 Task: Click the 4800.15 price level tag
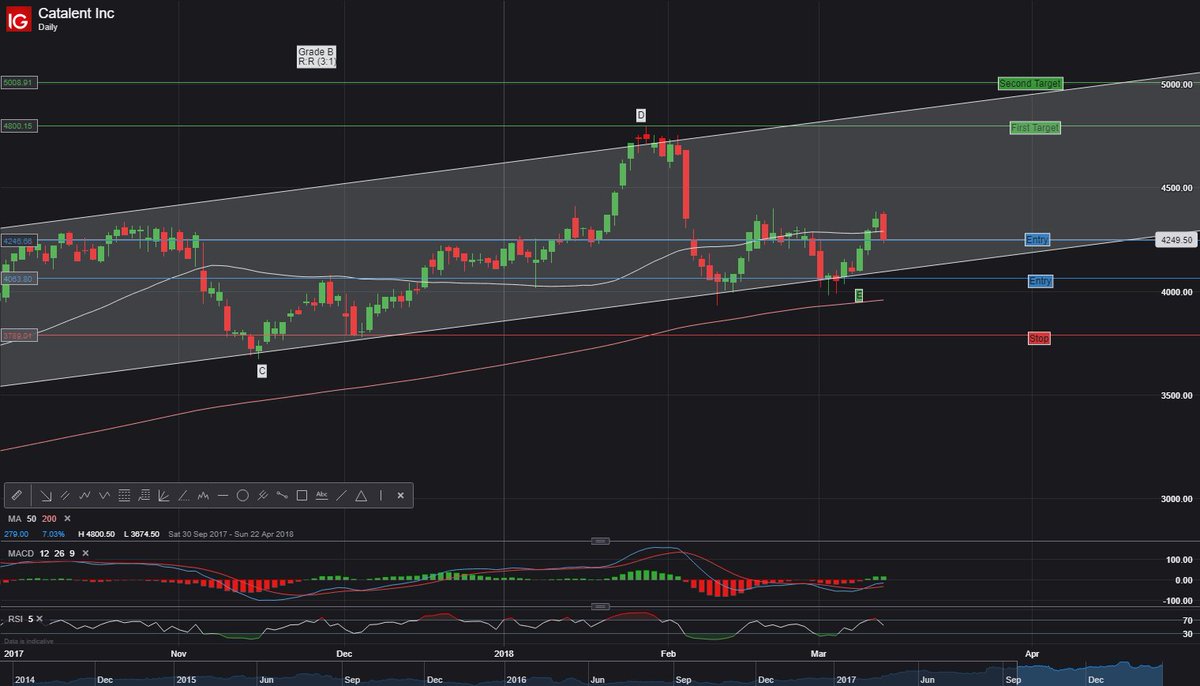pyautogui.click(x=19, y=126)
